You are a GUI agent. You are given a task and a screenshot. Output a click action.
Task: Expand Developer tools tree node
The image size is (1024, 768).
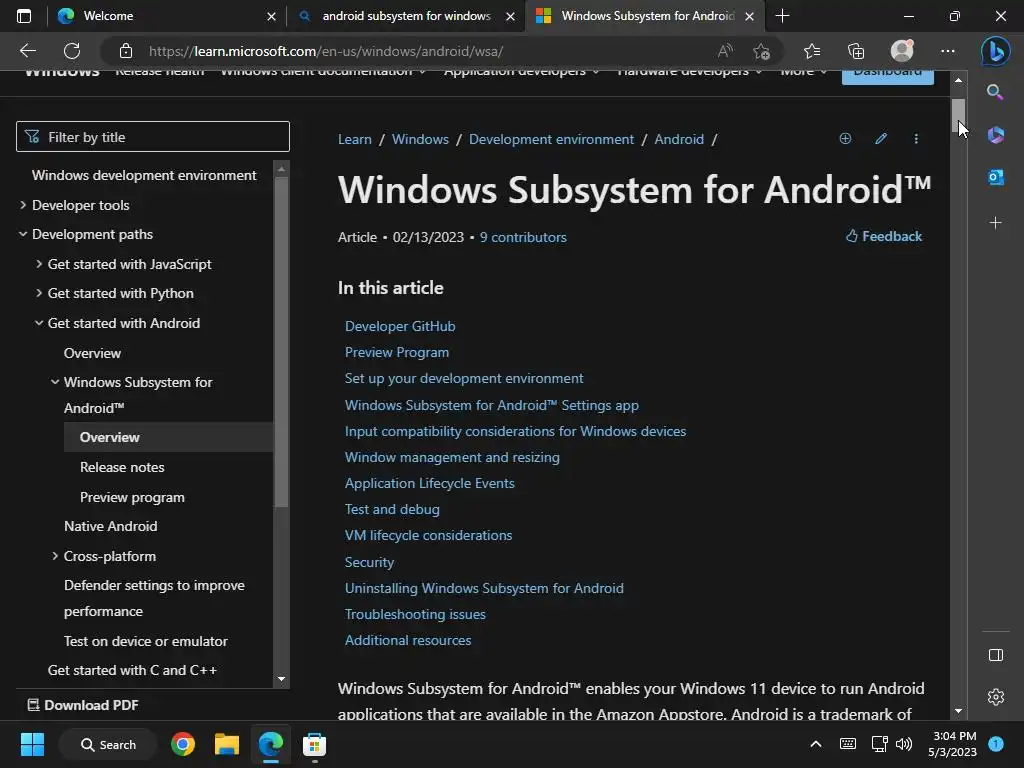tap(23, 205)
